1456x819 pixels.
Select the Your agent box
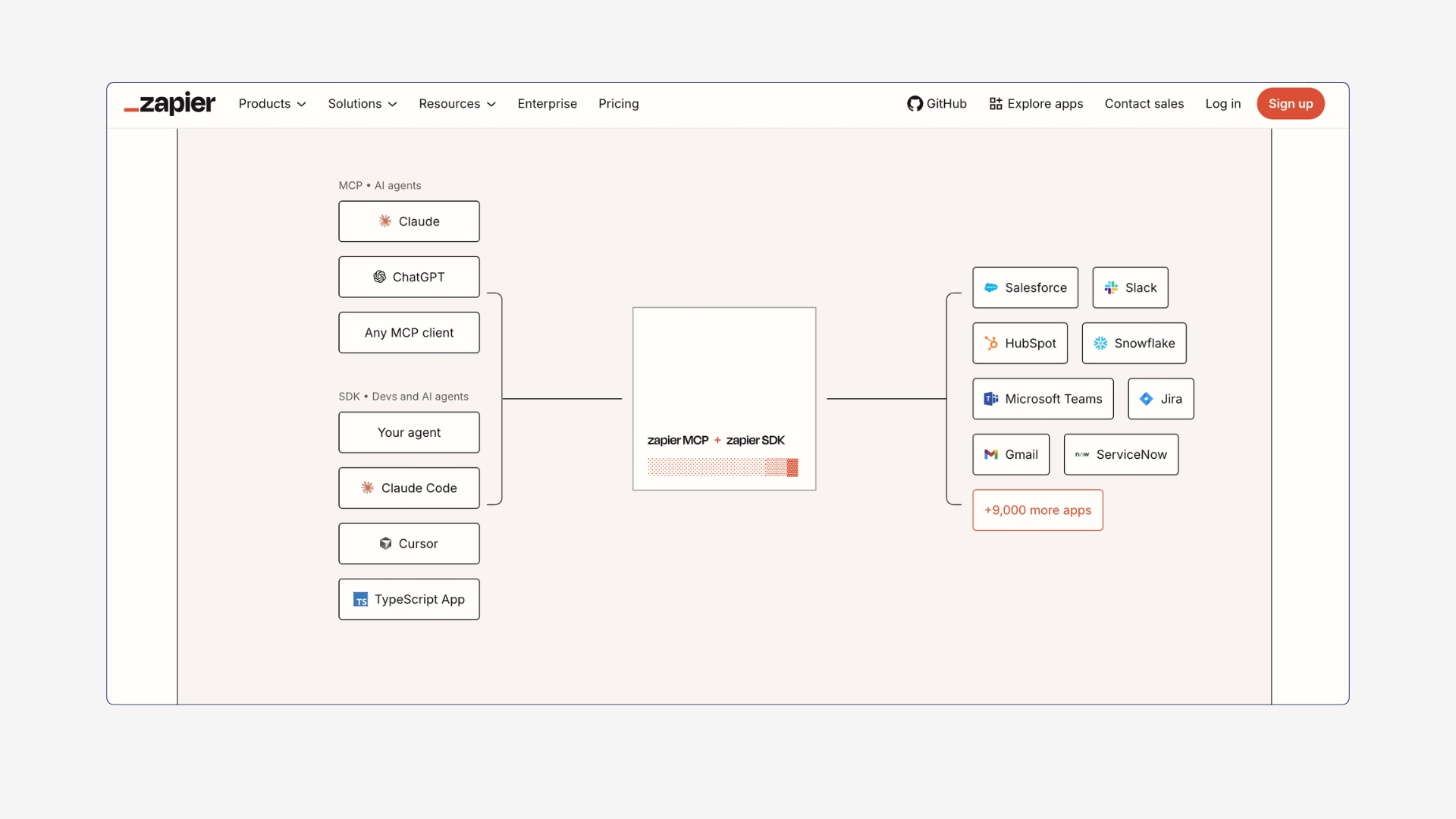(x=409, y=432)
